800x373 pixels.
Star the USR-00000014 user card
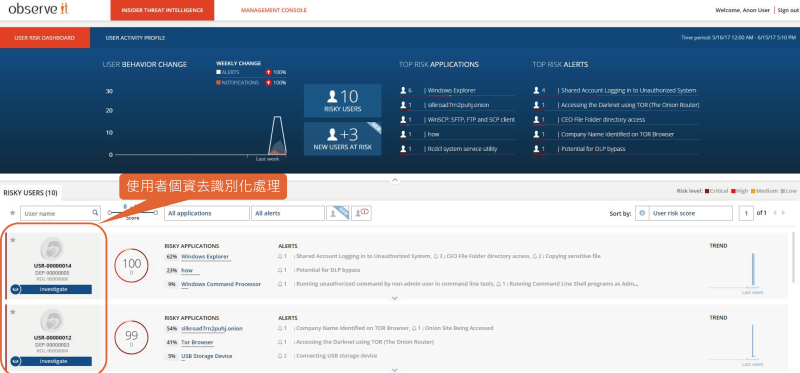pos(13,241)
